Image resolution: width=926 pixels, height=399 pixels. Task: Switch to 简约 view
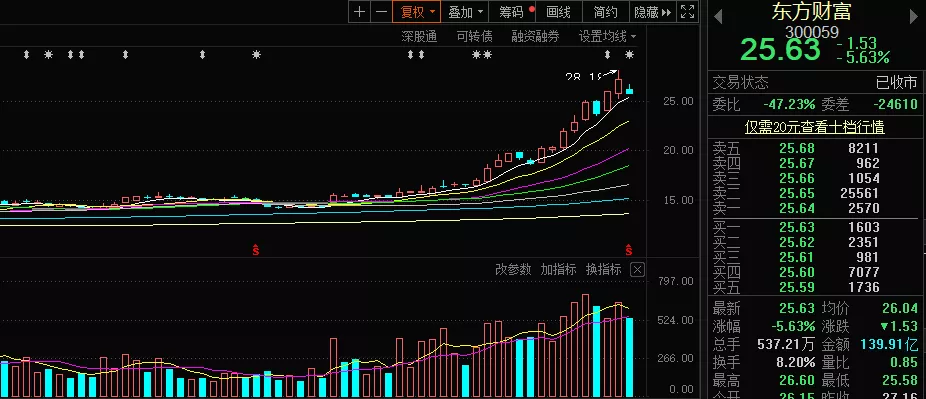606,12
